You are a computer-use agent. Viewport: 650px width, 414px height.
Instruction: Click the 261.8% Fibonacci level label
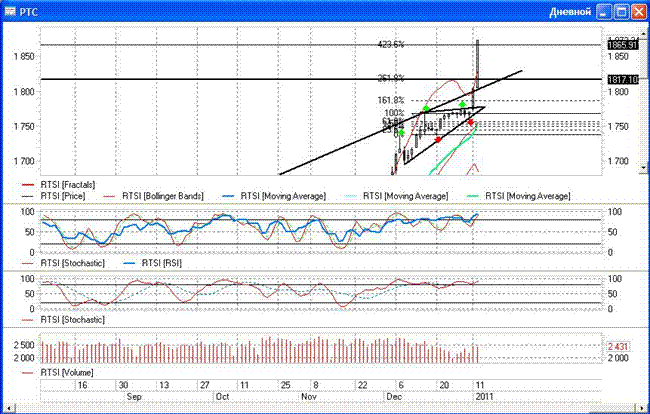(391, 78)
